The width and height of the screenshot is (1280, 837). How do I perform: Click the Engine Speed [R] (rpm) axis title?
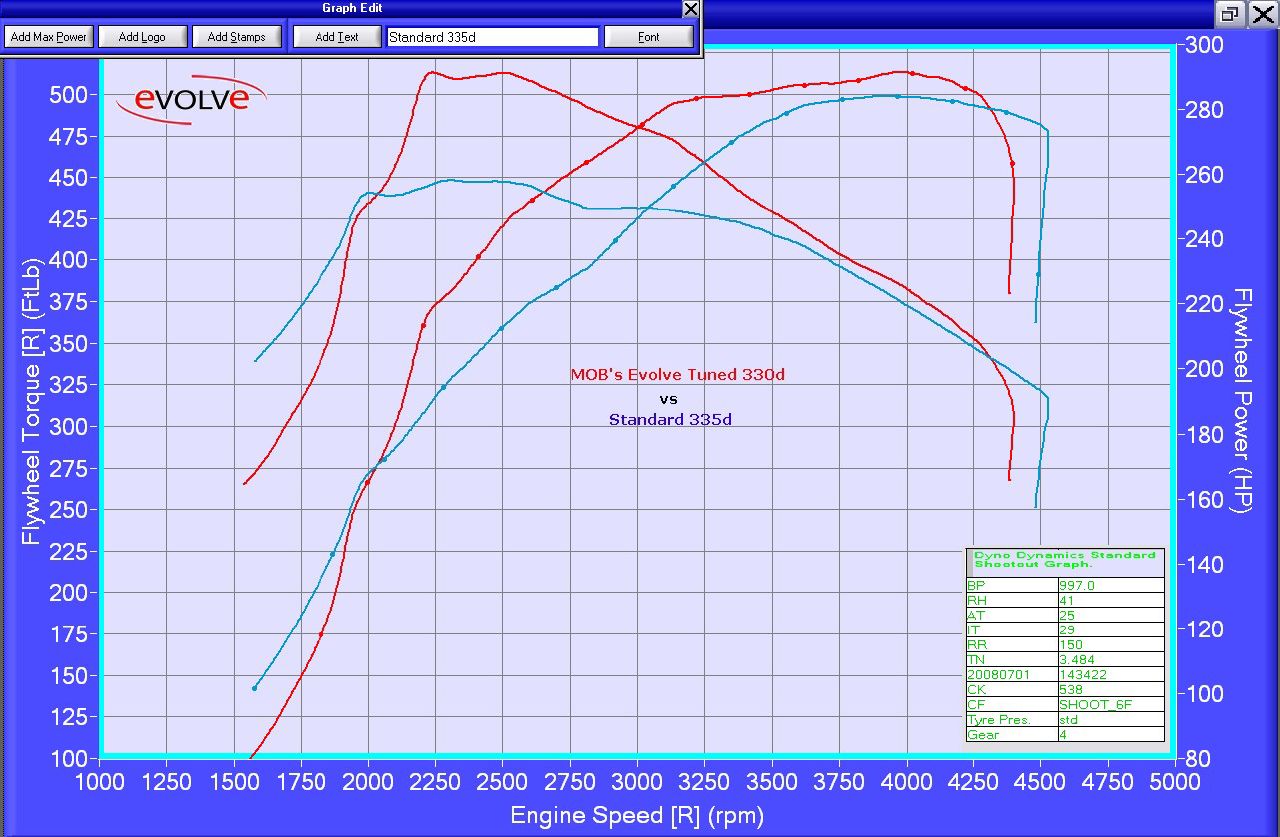click(637, 815)
